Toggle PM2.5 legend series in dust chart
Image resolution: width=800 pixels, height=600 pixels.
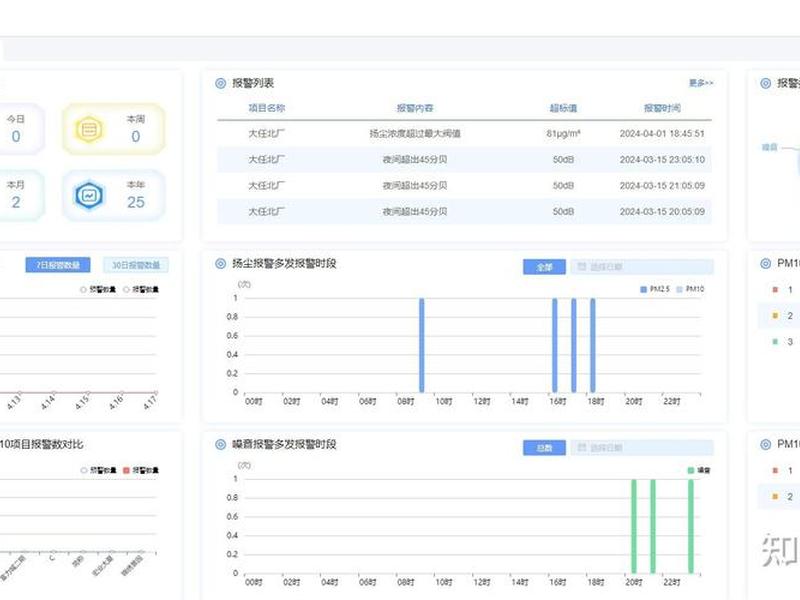coord(655,289)
